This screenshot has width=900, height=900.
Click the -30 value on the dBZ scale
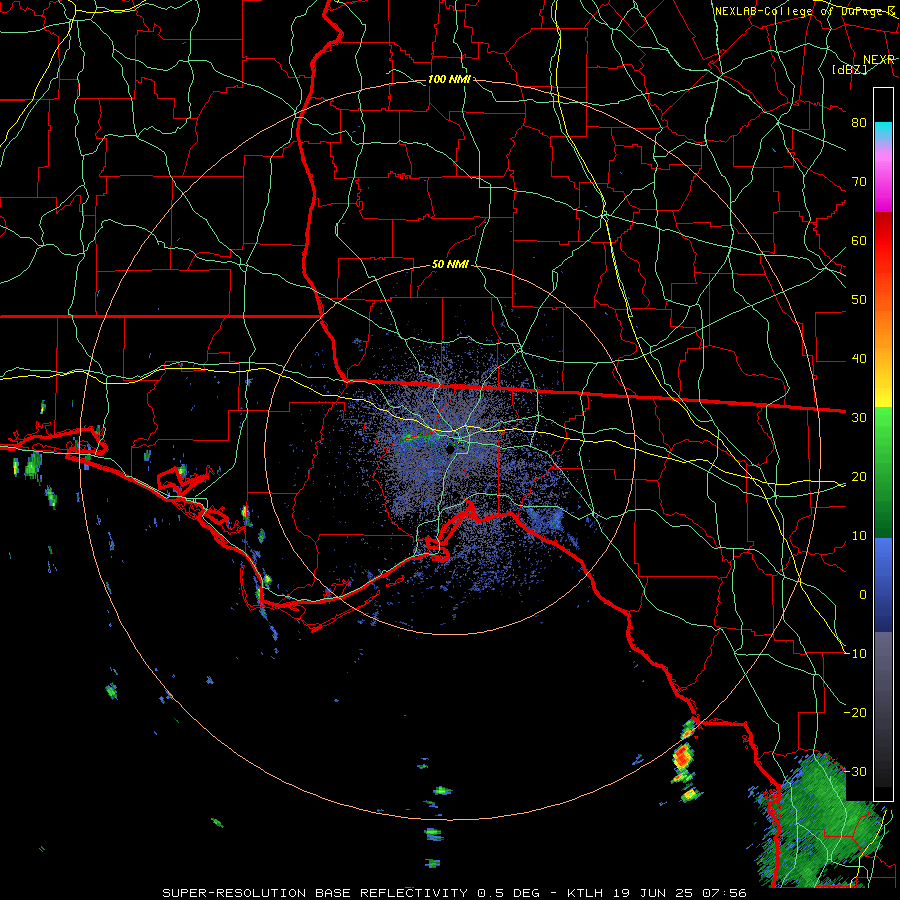[x=855, y=771]
